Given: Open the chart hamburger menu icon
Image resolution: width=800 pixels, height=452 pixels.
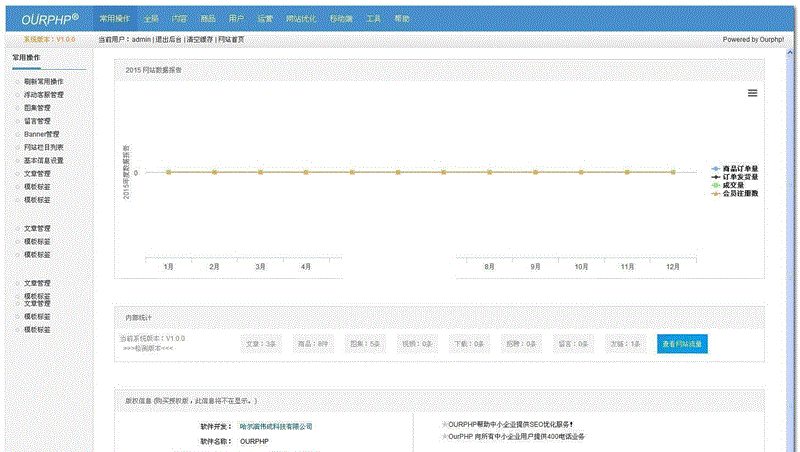Looking at the screenshot, I should tap(752, 93).
